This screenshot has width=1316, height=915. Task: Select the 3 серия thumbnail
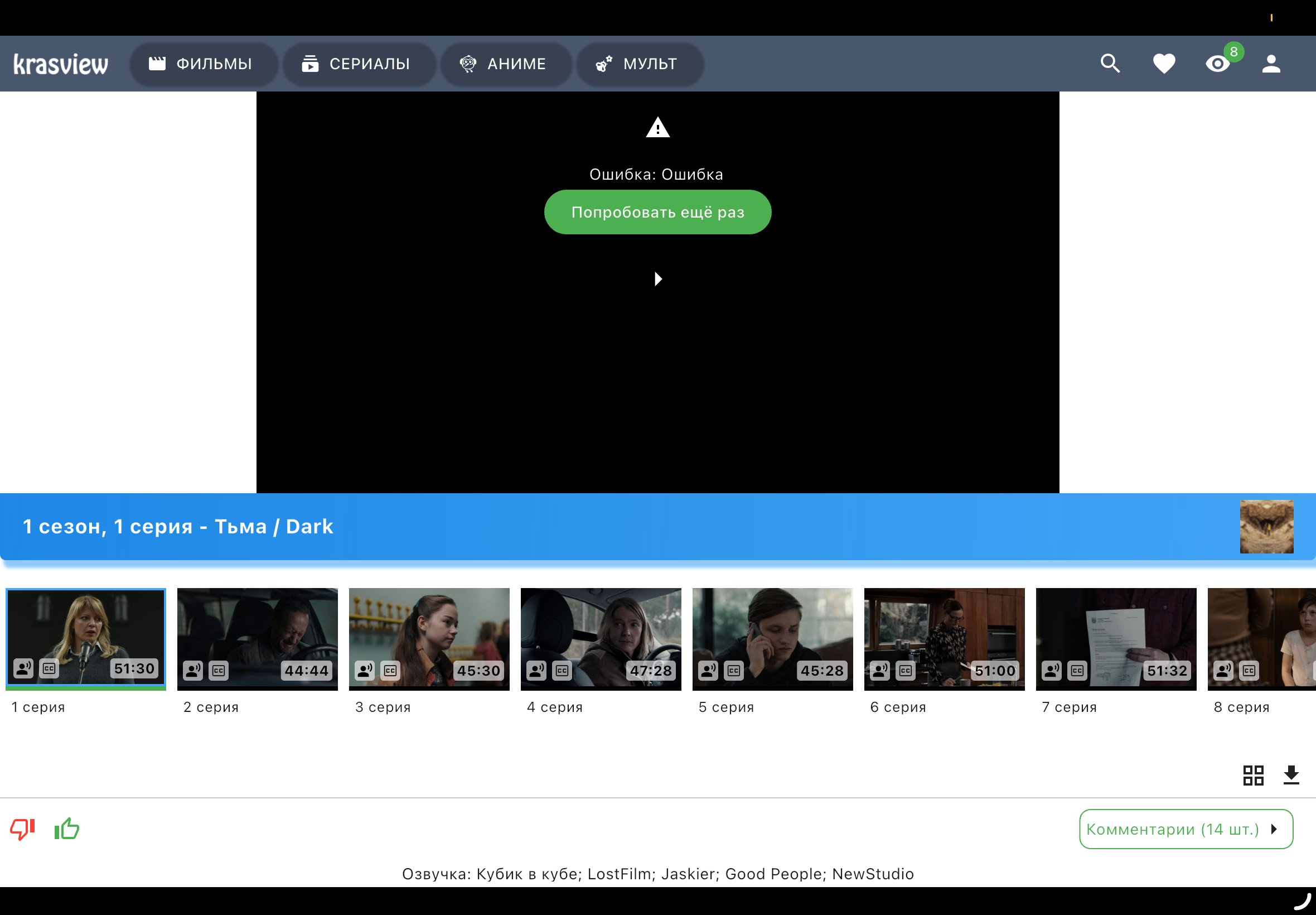tap(429, 638)
